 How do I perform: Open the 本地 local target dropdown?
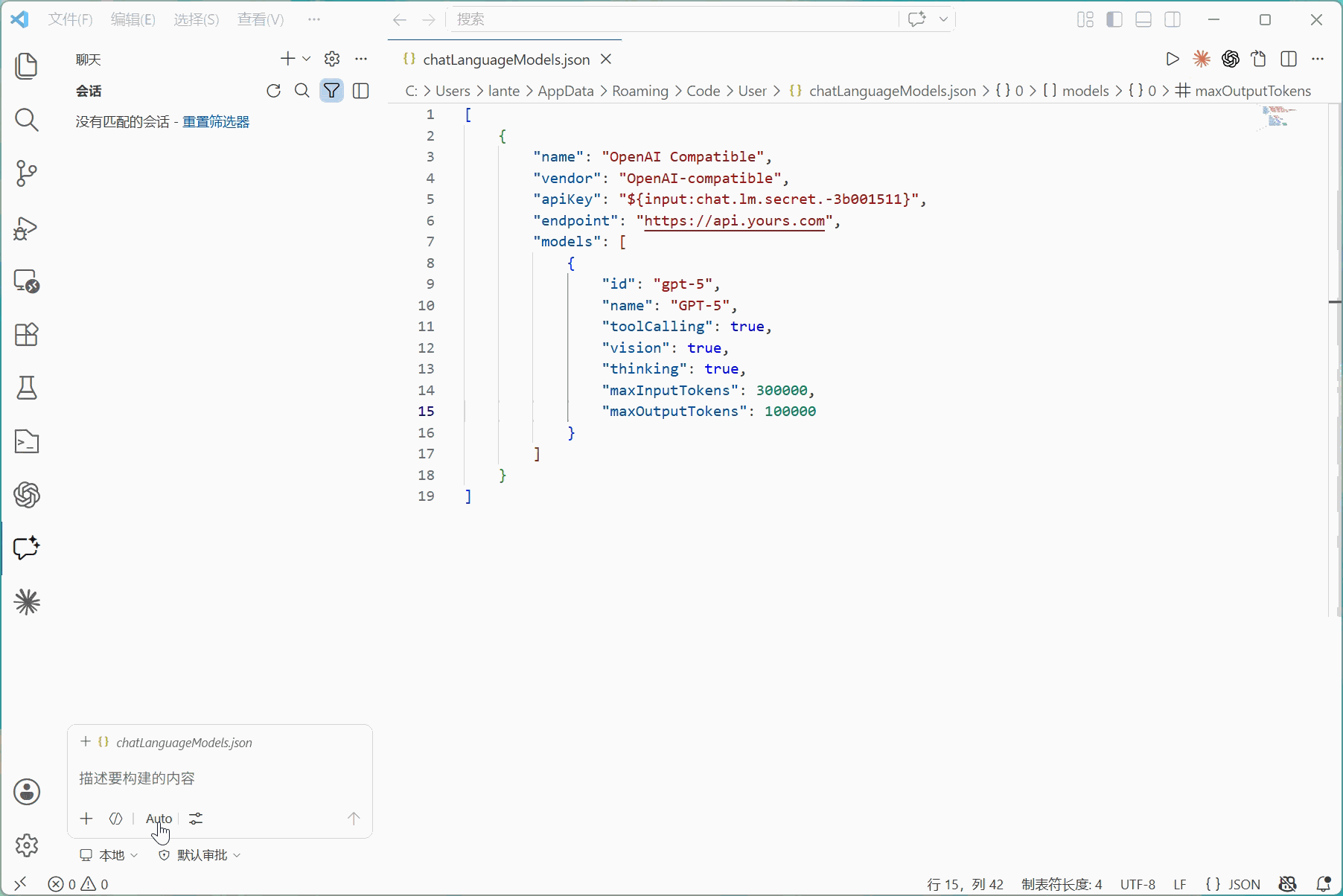(x=109, y=855)
